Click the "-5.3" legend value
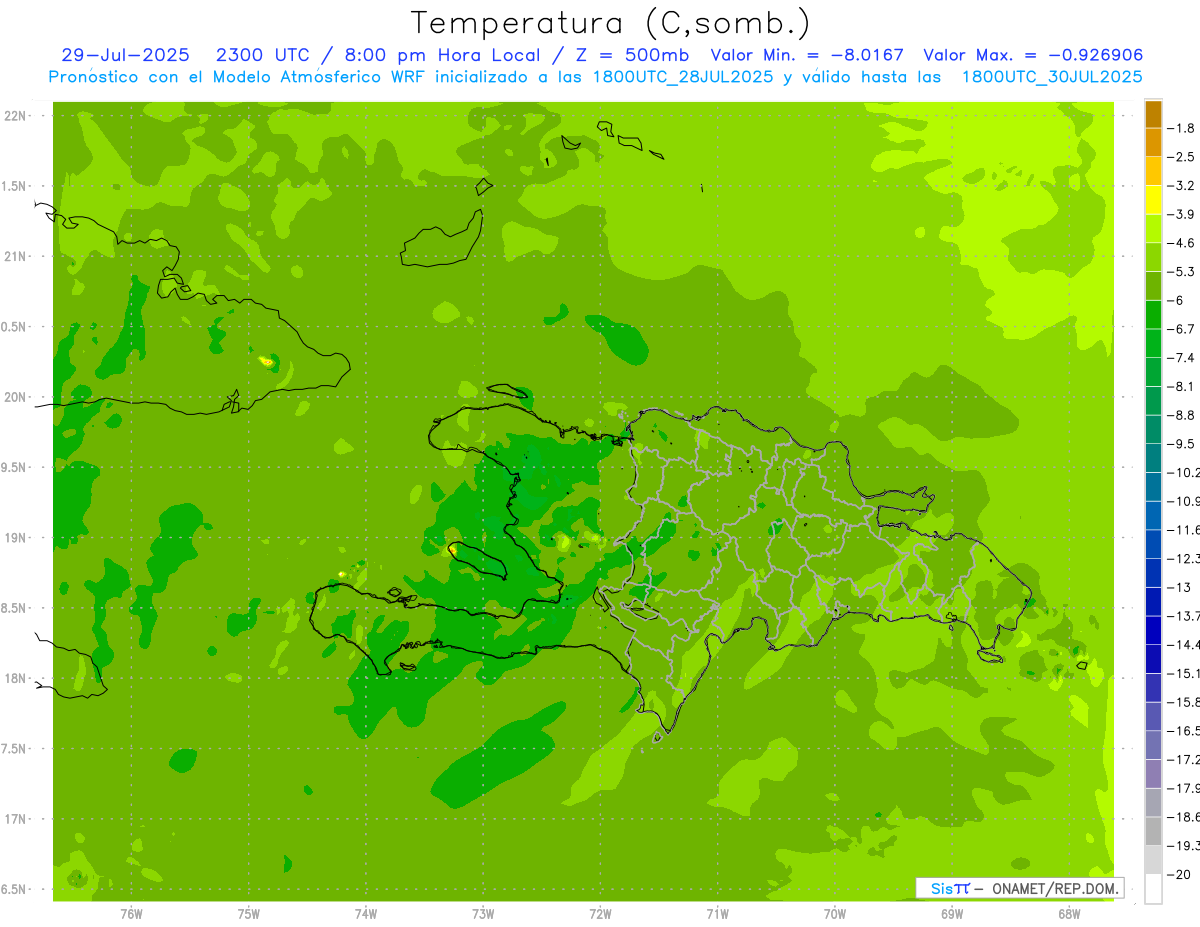This screenshot has width=1200, height=927. [x=1181, y=271]
